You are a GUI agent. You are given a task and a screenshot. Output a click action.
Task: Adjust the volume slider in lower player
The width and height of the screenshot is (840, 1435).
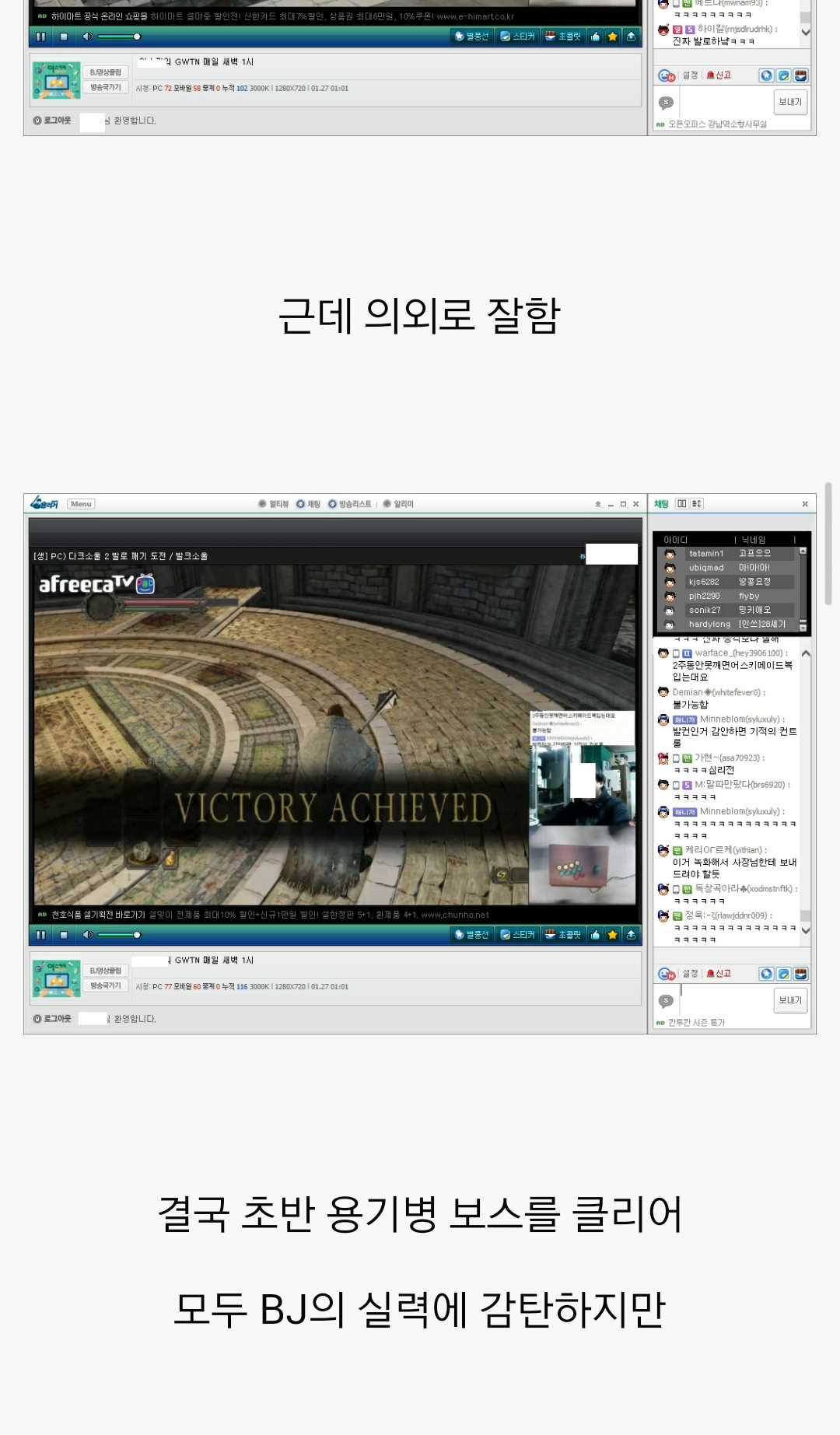[119, 935]
